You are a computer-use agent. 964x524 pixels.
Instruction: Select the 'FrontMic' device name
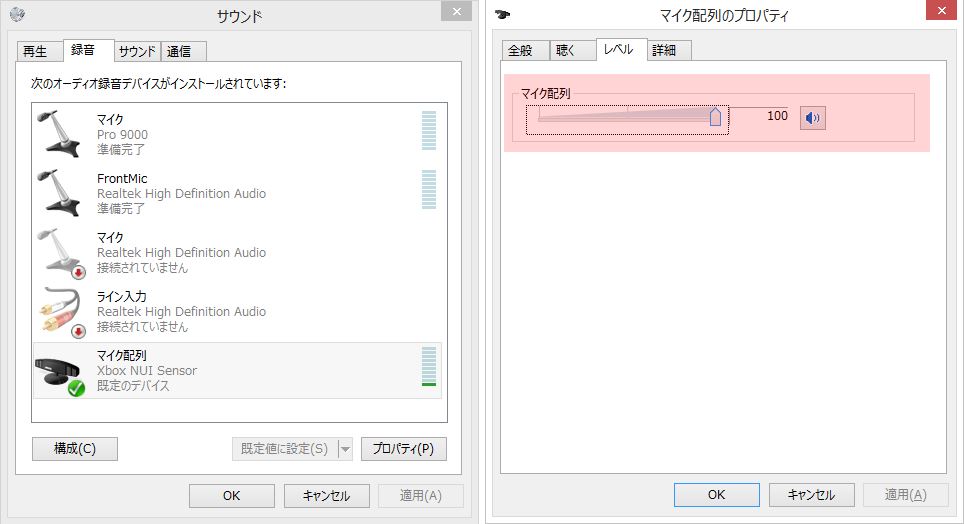click(122, 178)
